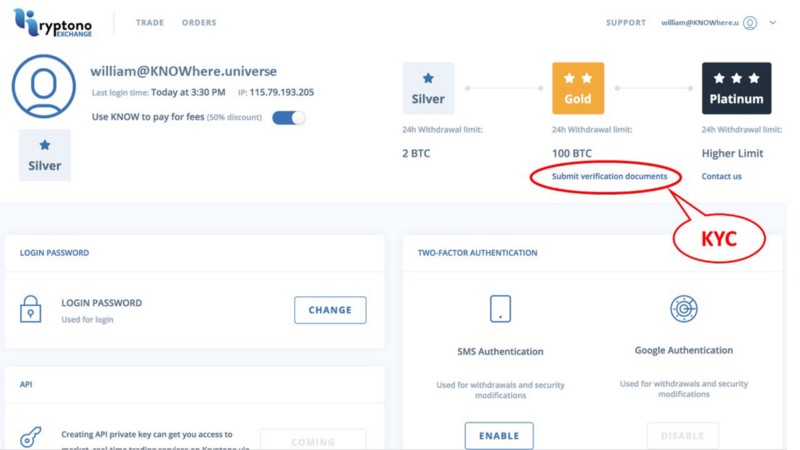Click the Kryptono Exchange logo
The width and height of the screenshot is (800, 450).
(x=53, y=22)
